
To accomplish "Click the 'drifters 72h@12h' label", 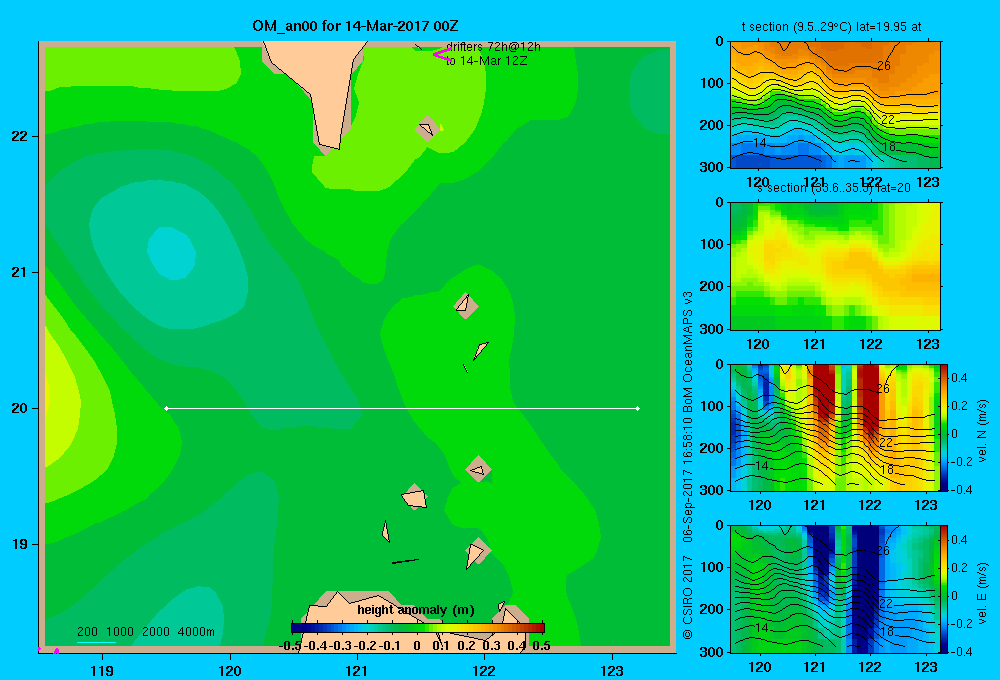I will [493, 47].
